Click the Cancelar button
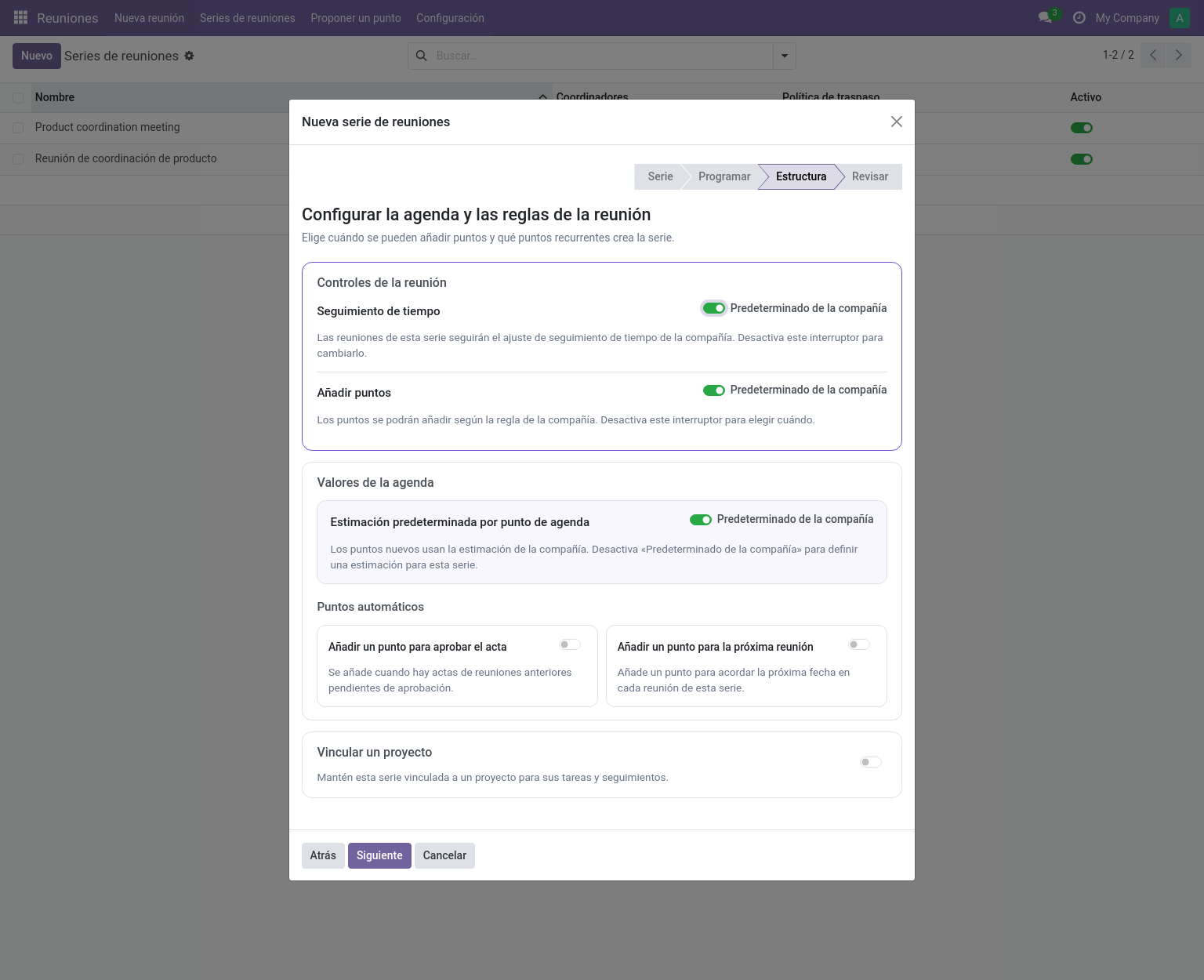This screenshot has width=1204, height=980. [444, 855]
